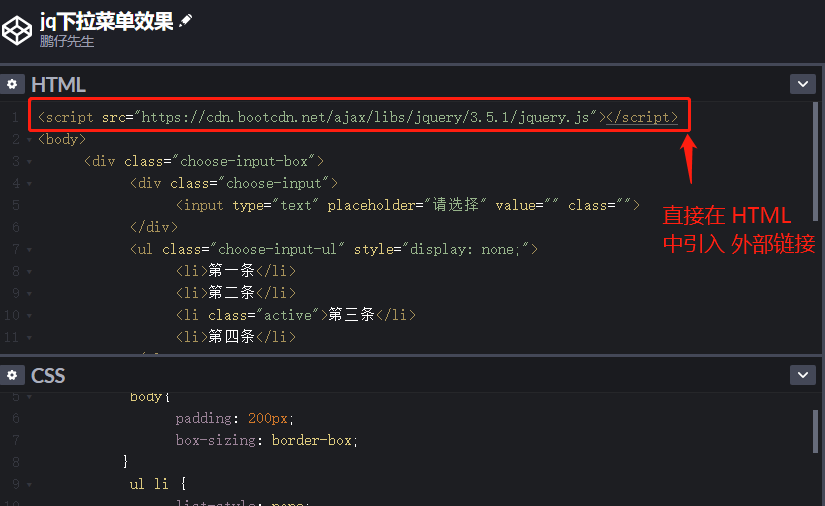Click the style display: none attribute
The width and height of the screenshot is (825, 506).
(x=441, y=249)
